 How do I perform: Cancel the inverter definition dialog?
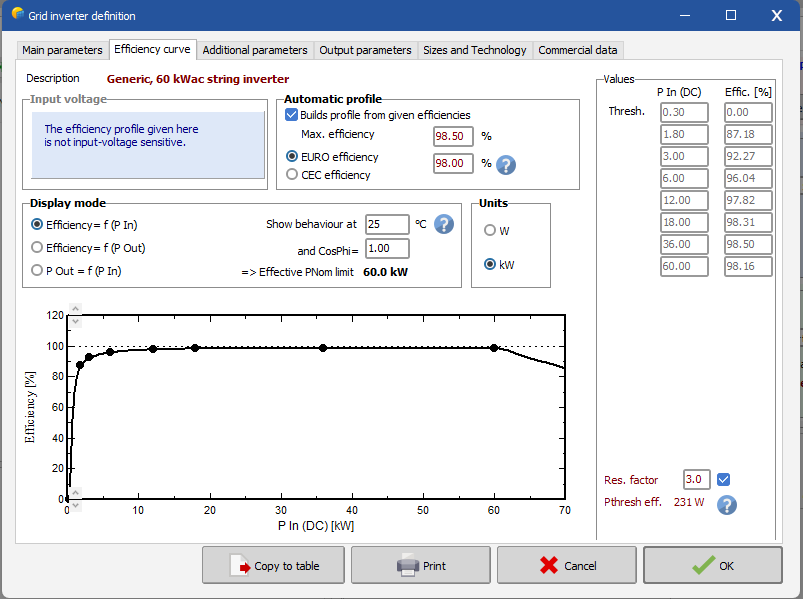click(567, 565)
